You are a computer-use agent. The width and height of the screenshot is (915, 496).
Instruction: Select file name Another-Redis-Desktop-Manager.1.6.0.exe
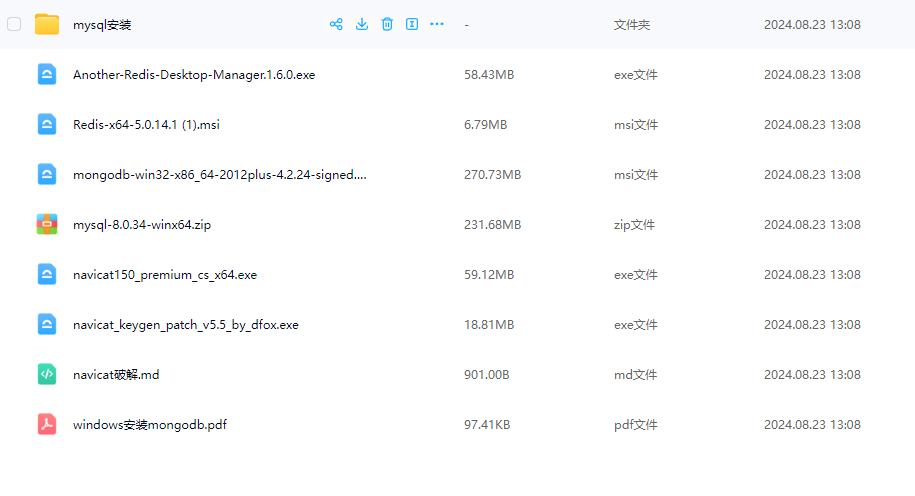[194, 75]
